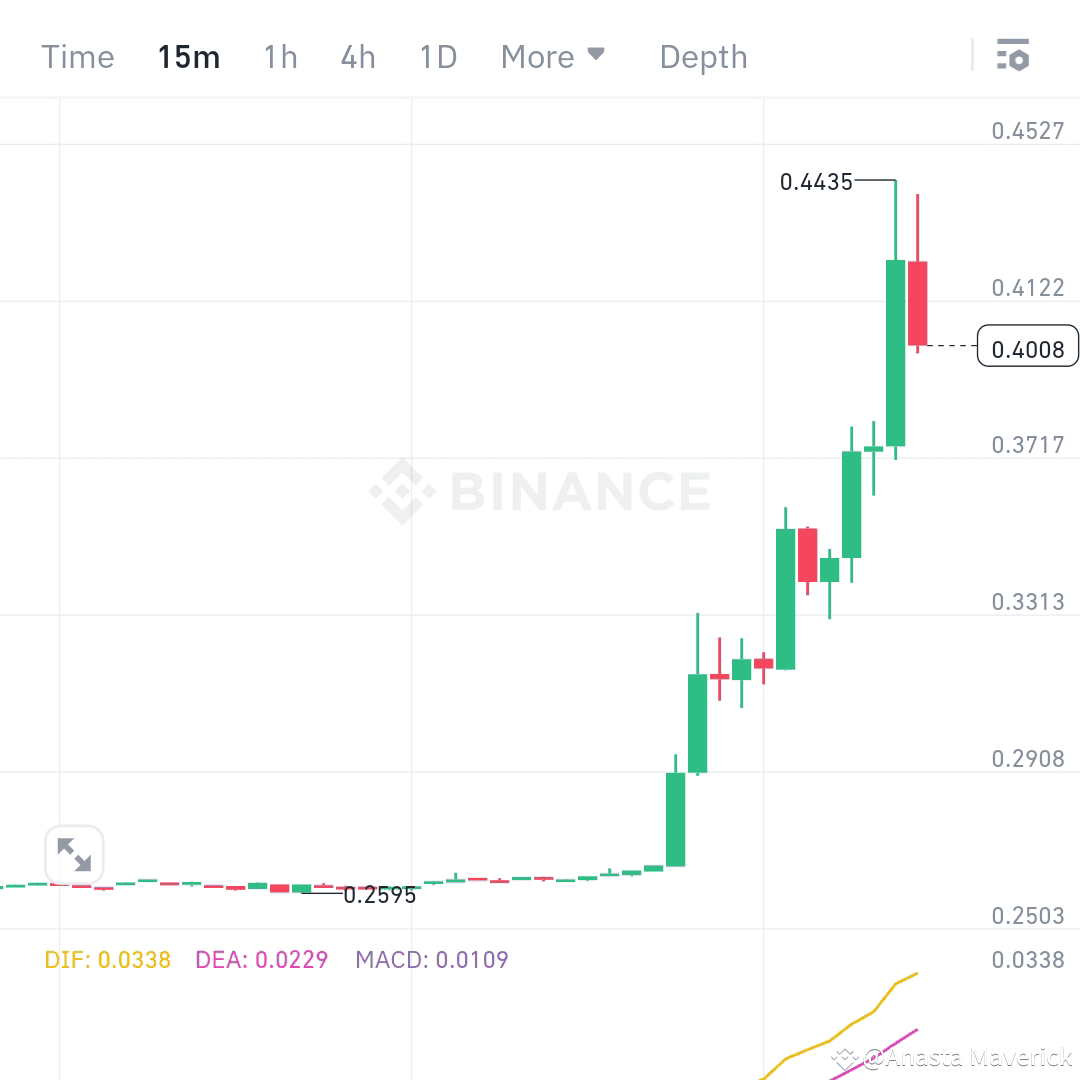Click the current price label 0.4008
The image size is (1080, 1080).
pyautogui.click(x=1028, y=345)
